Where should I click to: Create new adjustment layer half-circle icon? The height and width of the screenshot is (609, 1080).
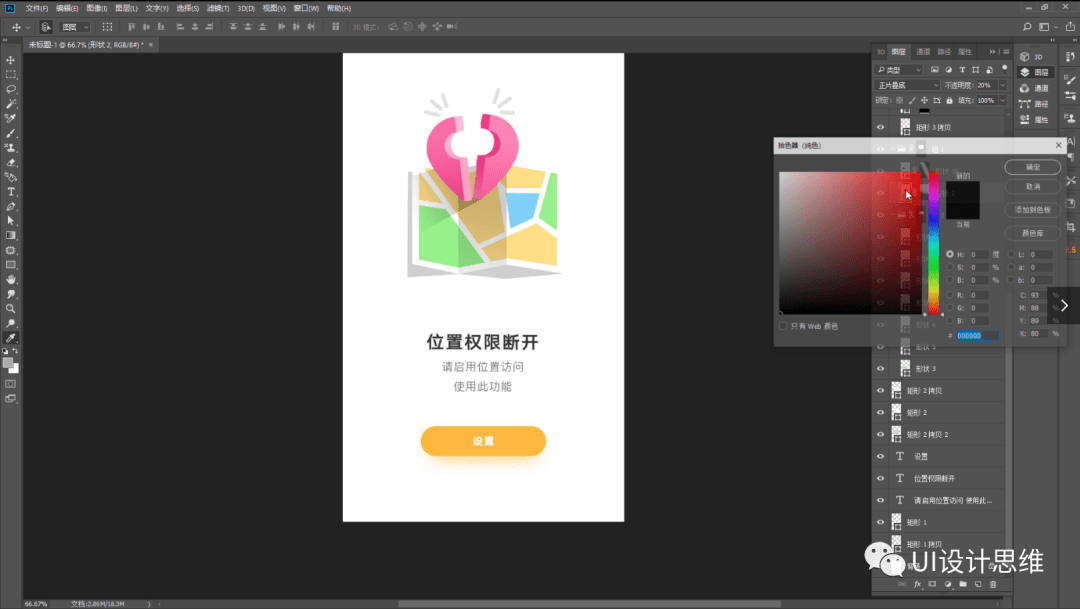coord(948,584)
